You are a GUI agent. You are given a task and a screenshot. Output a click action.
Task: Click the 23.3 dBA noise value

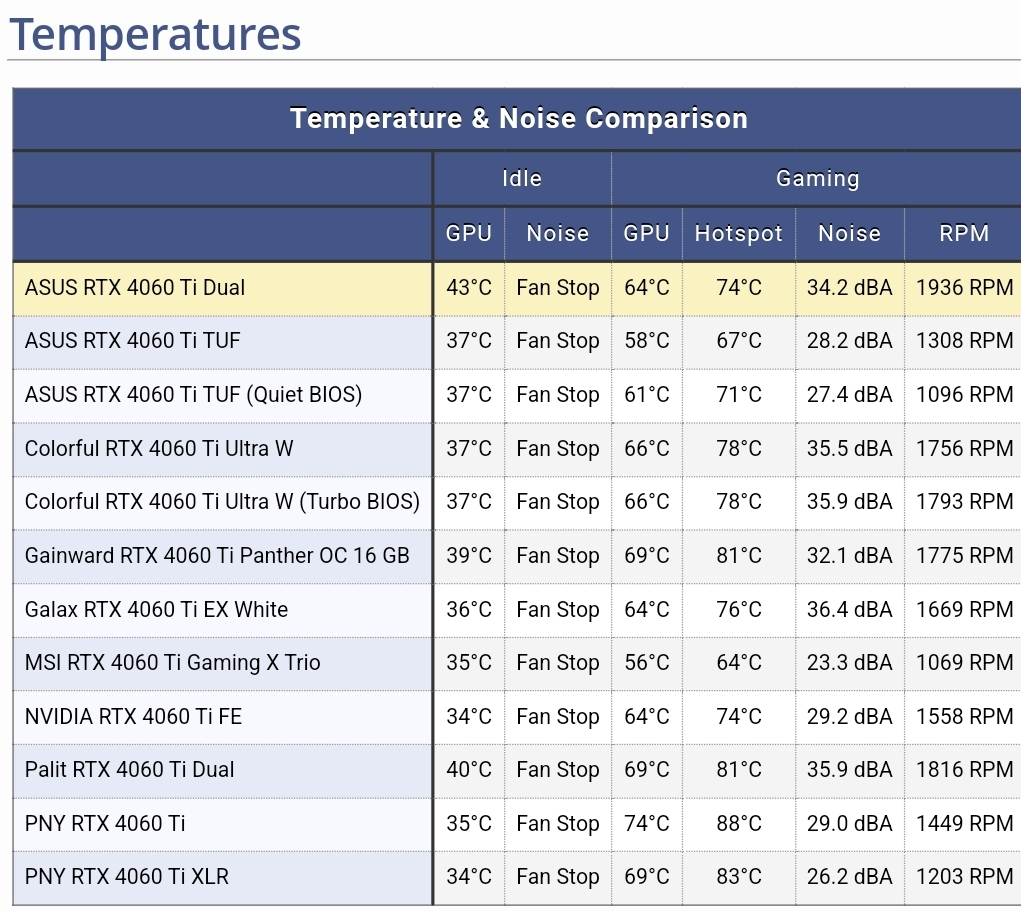click(849, 663)
